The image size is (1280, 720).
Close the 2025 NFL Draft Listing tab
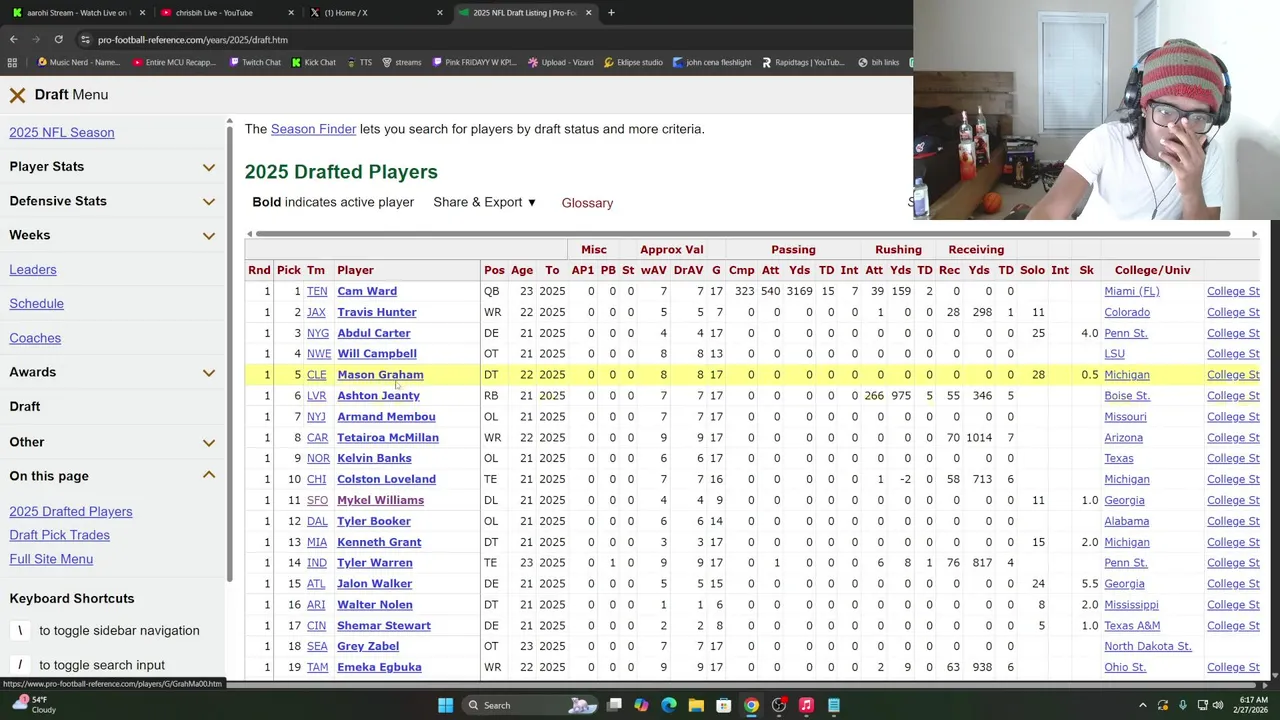pyautogui.click(x=588, y=13)
